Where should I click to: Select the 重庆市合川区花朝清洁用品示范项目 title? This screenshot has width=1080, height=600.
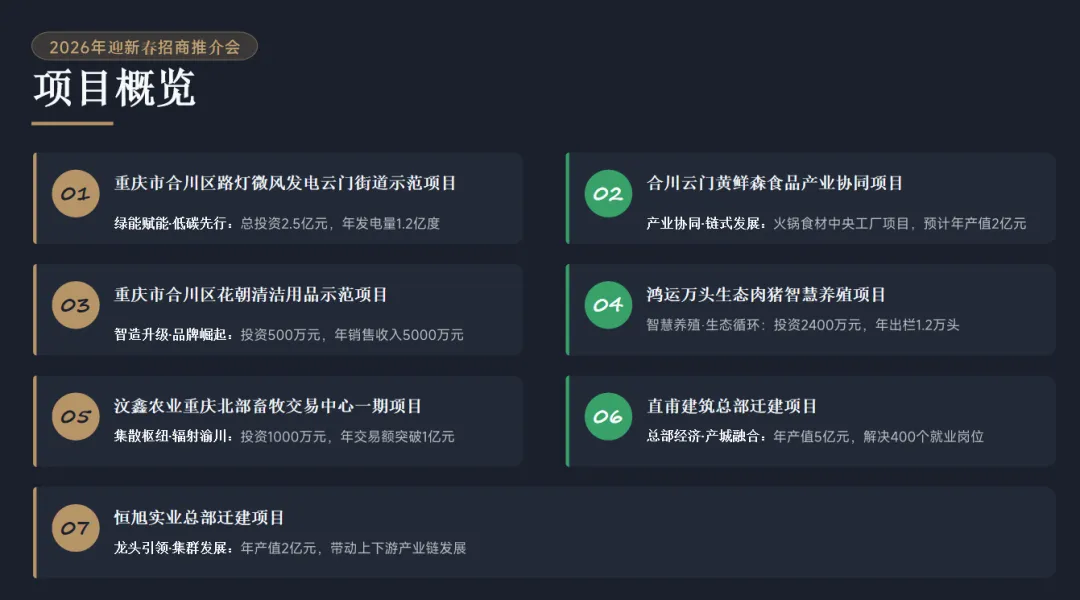pos(251,295)
